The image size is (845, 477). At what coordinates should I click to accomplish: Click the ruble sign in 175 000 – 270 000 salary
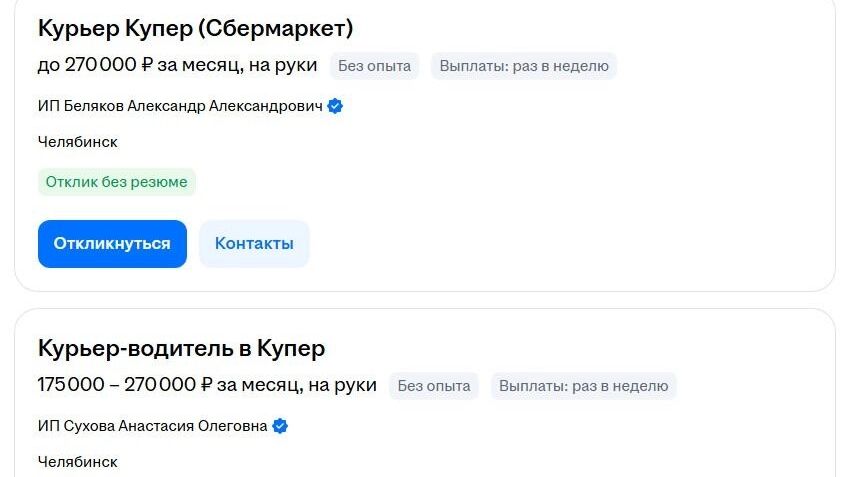206,385
